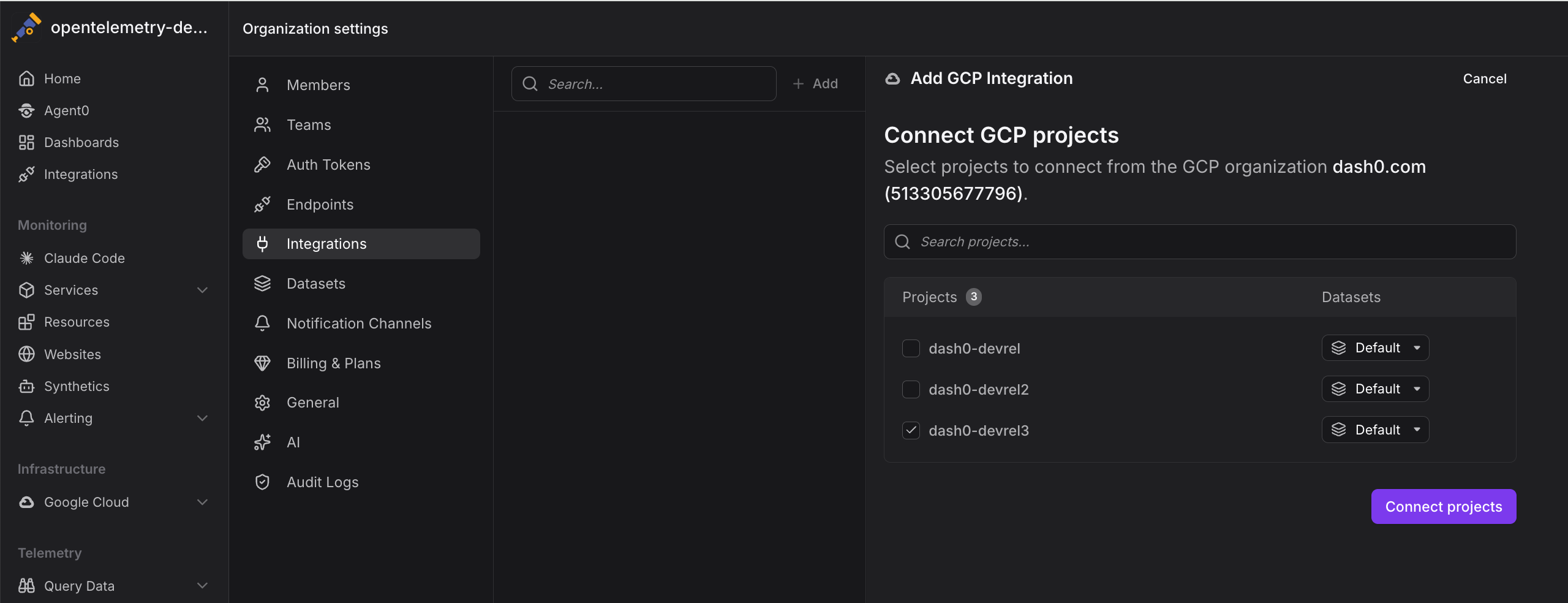Click the Dashboards grid icon
Screen dimensions: 1568x603
point(26,142)
